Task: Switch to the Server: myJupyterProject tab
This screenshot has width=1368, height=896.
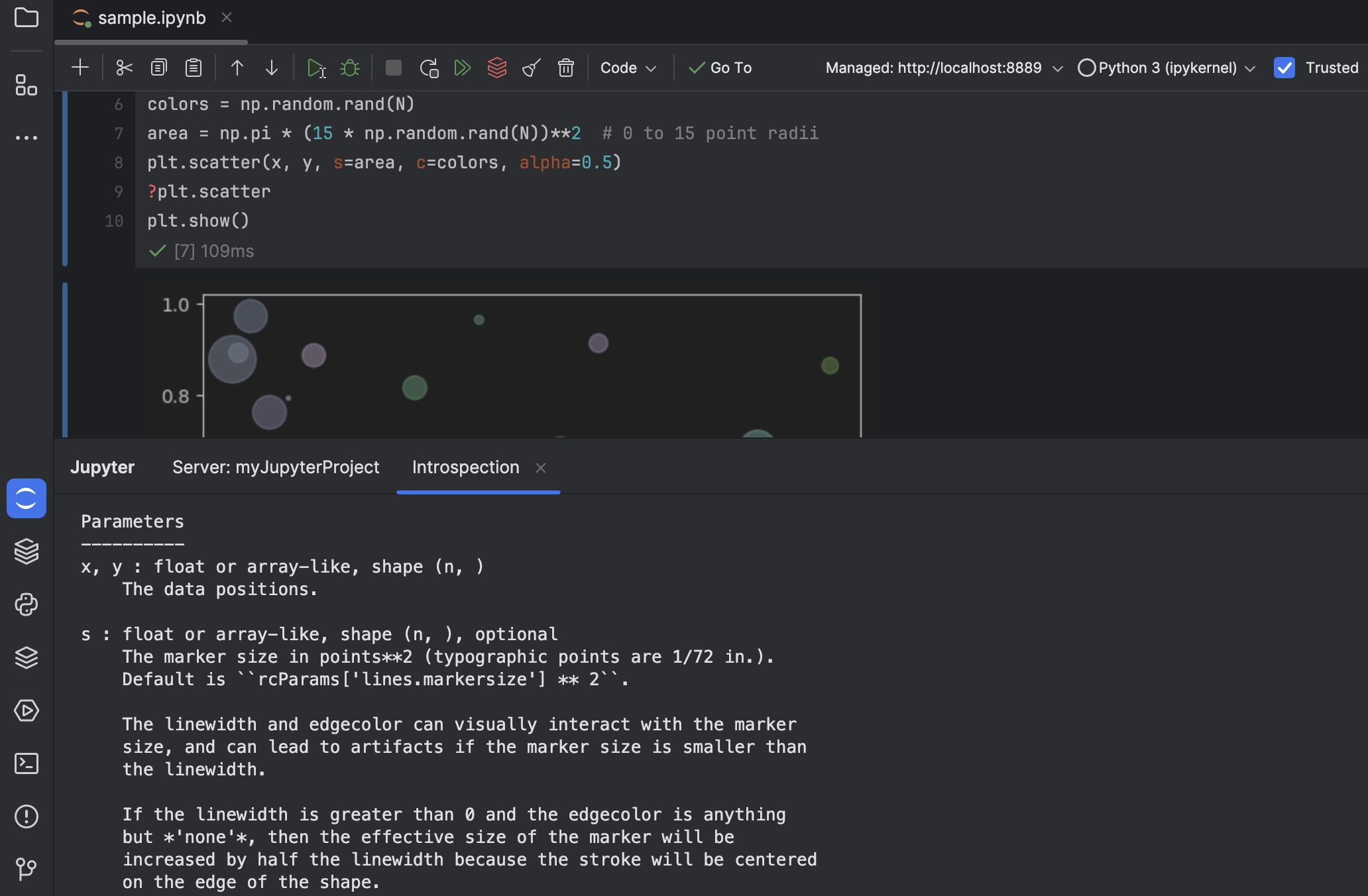Action: (x=275, y=467)
